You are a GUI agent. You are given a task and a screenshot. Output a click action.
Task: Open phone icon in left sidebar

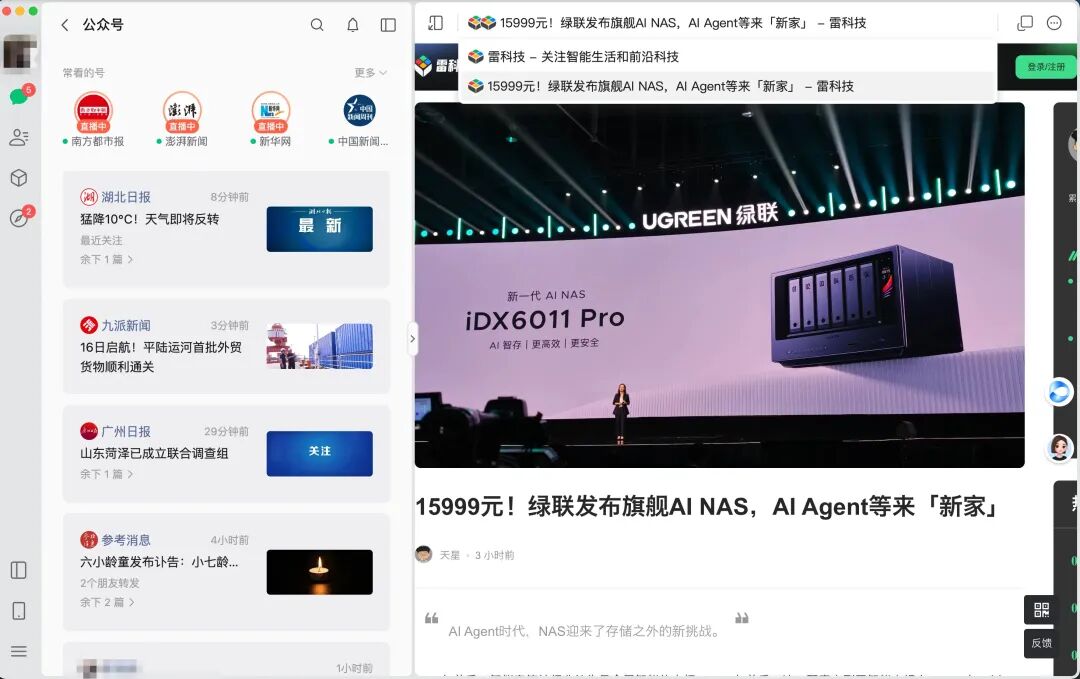pos(19,611)
